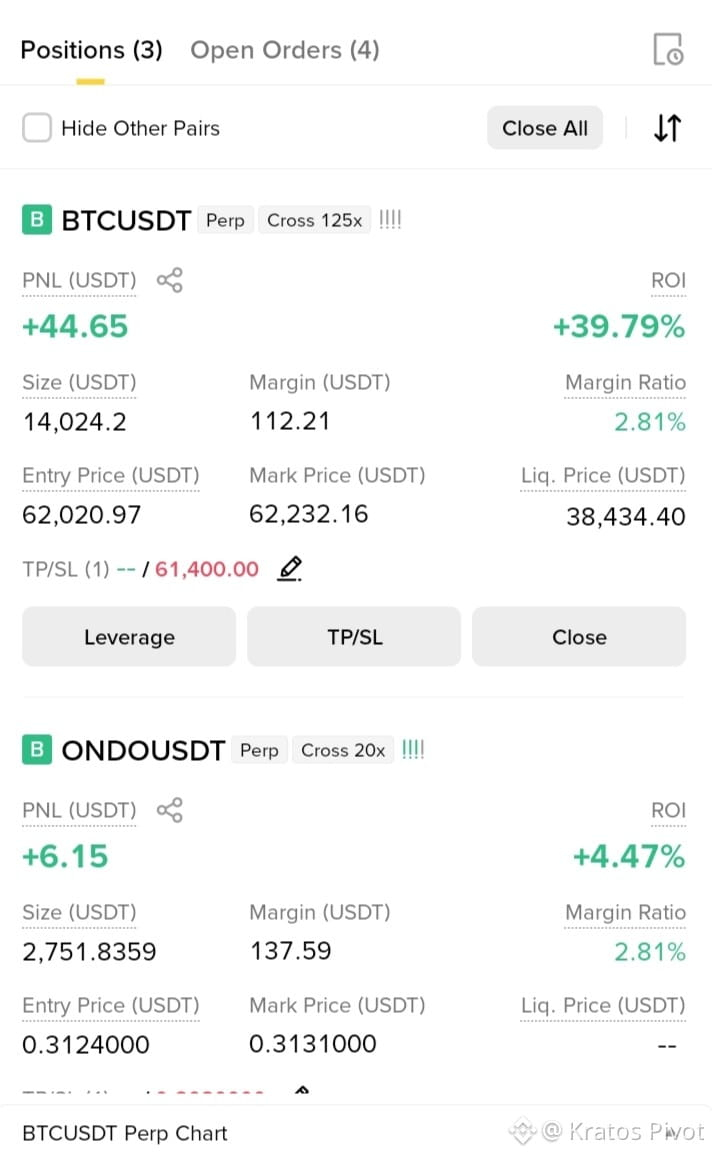Close the BTCUSDT position
Image resolution: width=712 pixels, height=1156 pixels.
pyautogui.click(x=579, y=637)
